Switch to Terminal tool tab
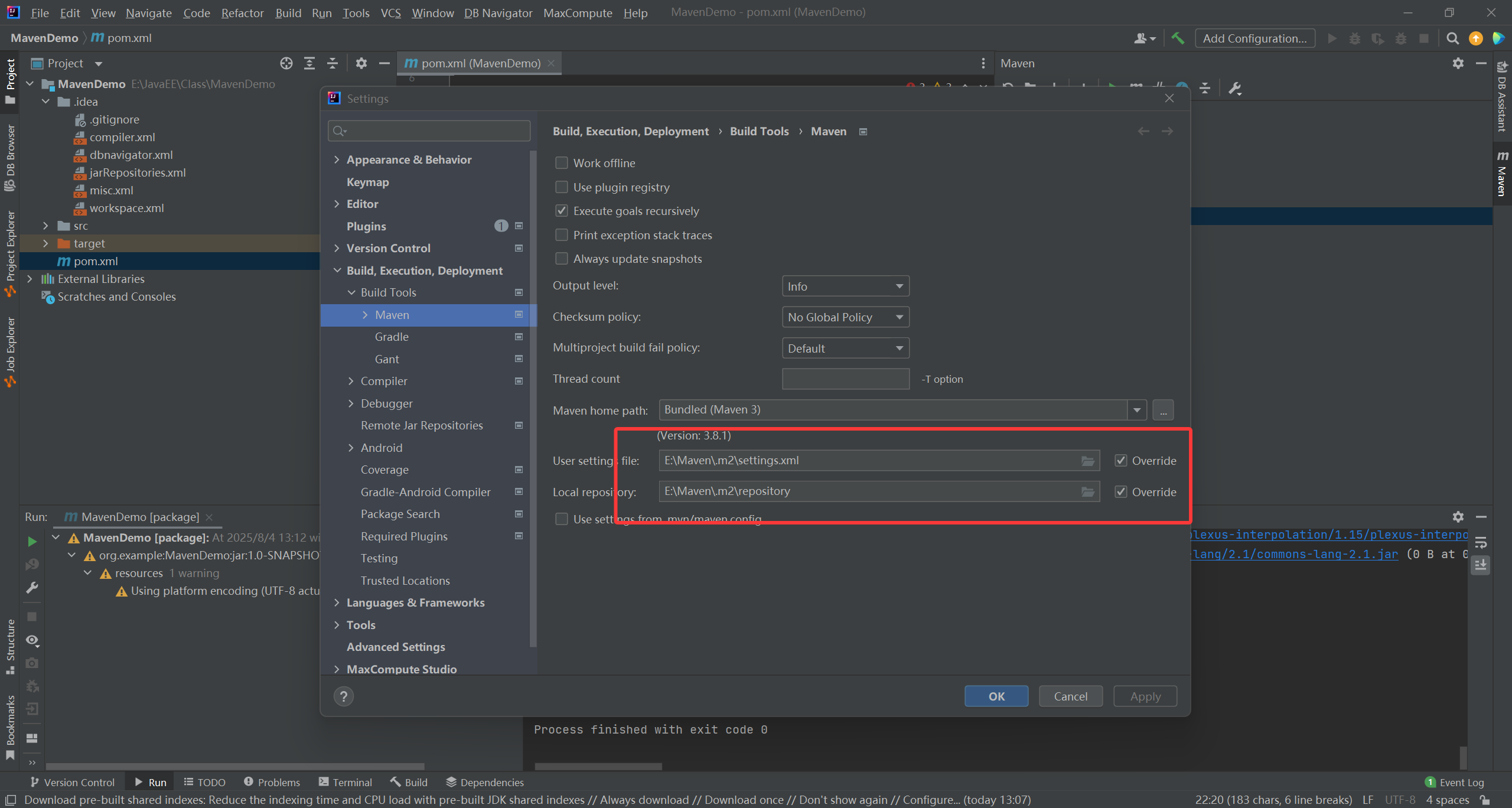 coord(346,782)
